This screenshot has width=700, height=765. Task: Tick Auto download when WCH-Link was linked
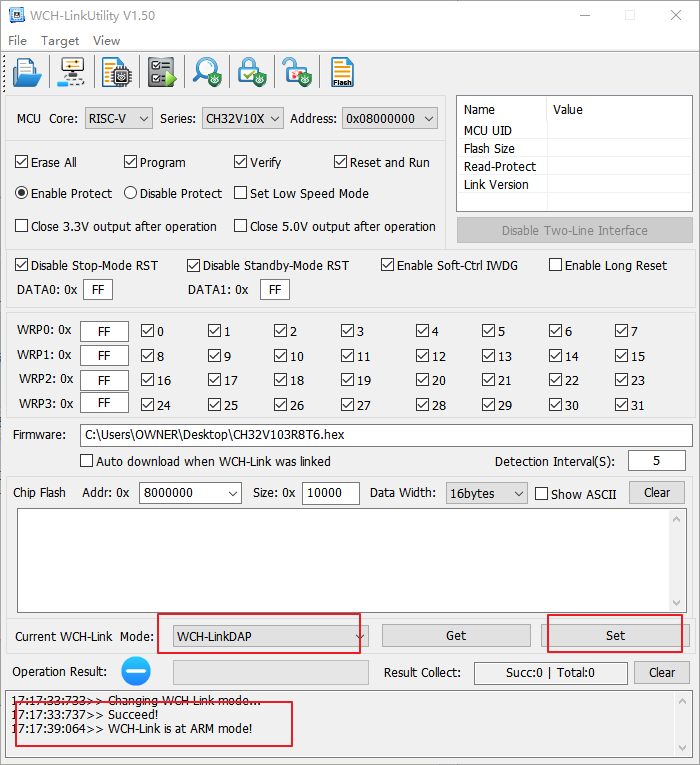pos(87,461)
